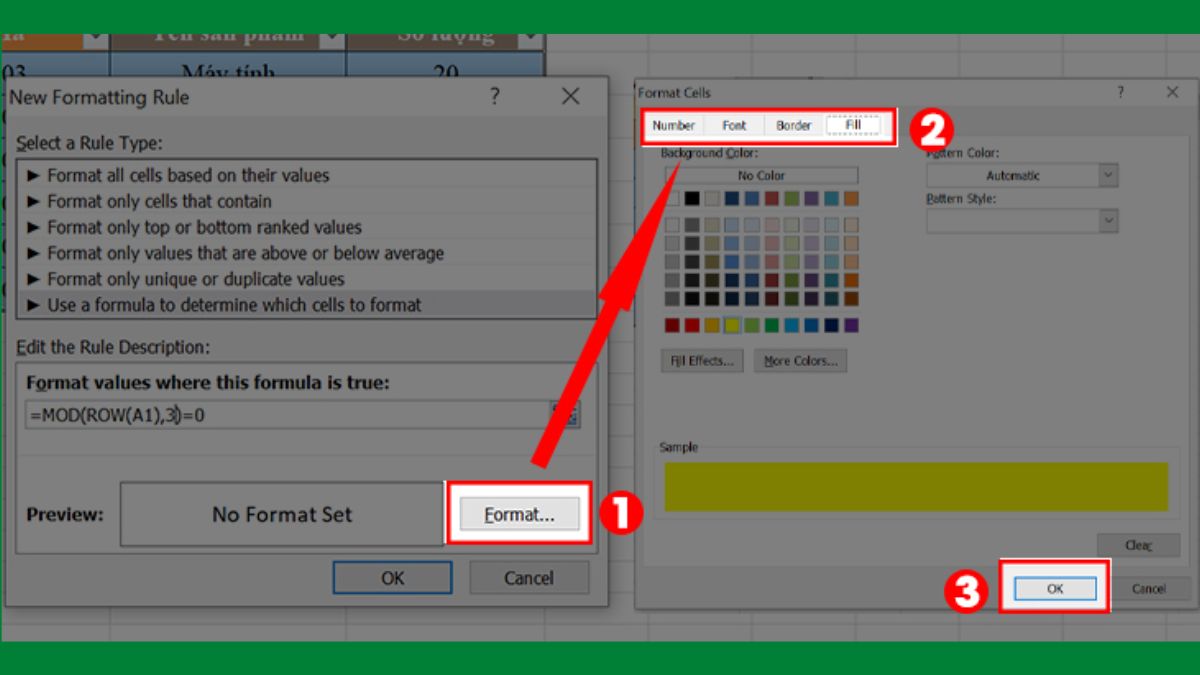Open the Pattern Color dropdown
This screenshot has height=675, width=1200.
(x=1106, y=174)
